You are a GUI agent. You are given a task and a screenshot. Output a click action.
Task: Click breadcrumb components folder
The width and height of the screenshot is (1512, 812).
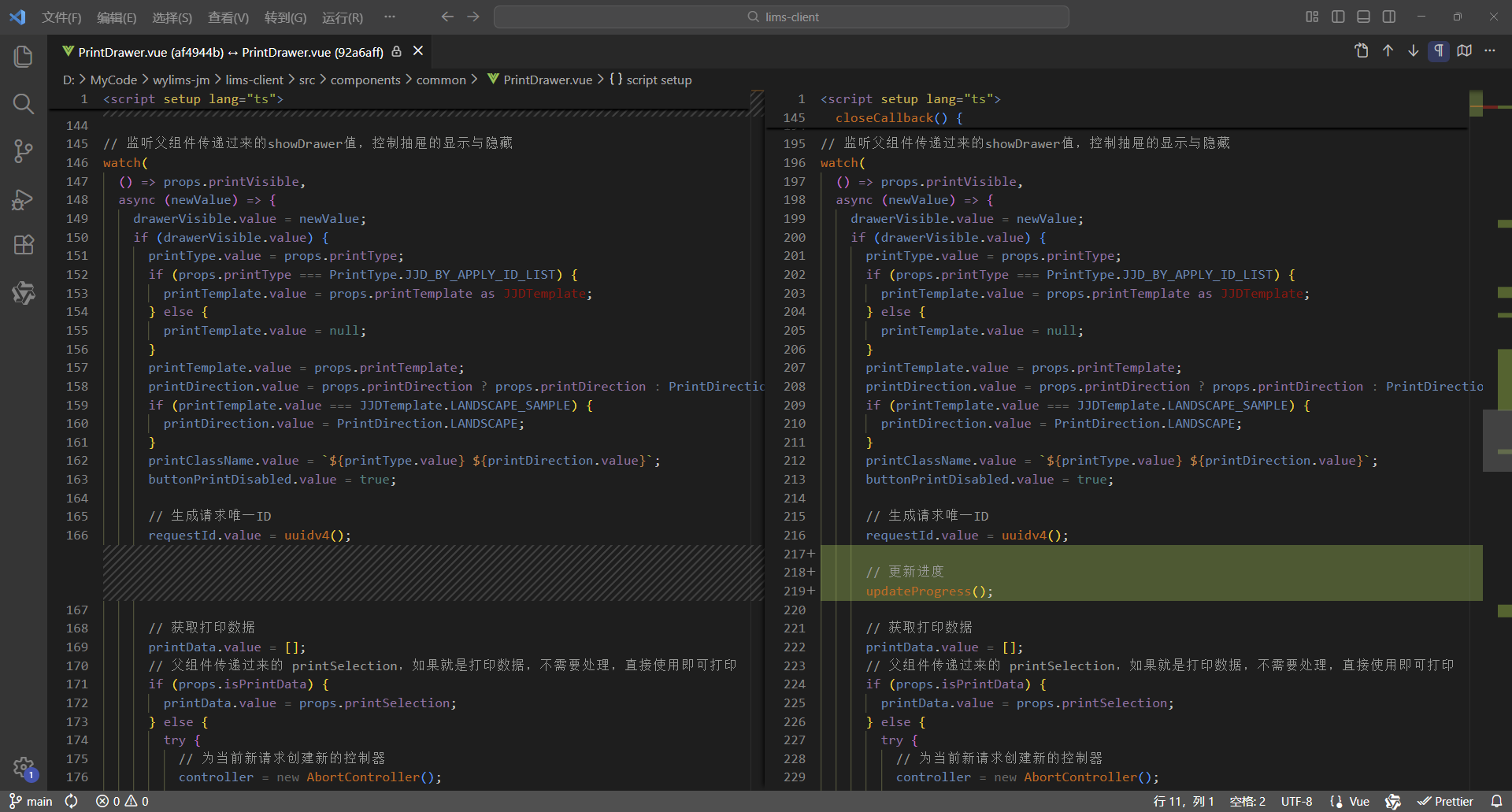365,80
